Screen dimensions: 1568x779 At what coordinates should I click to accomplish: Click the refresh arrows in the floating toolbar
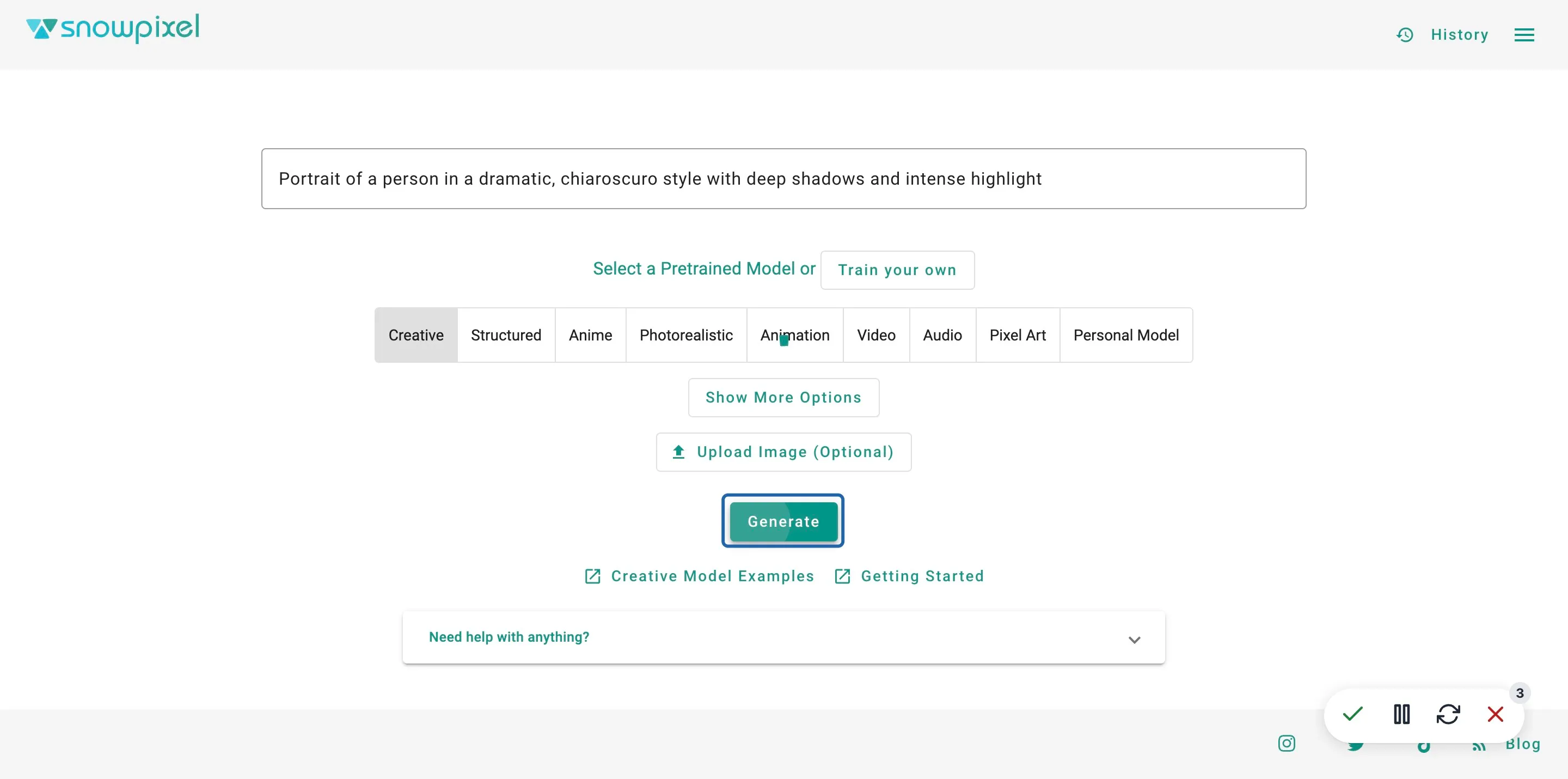click(x=1448, y=714)
